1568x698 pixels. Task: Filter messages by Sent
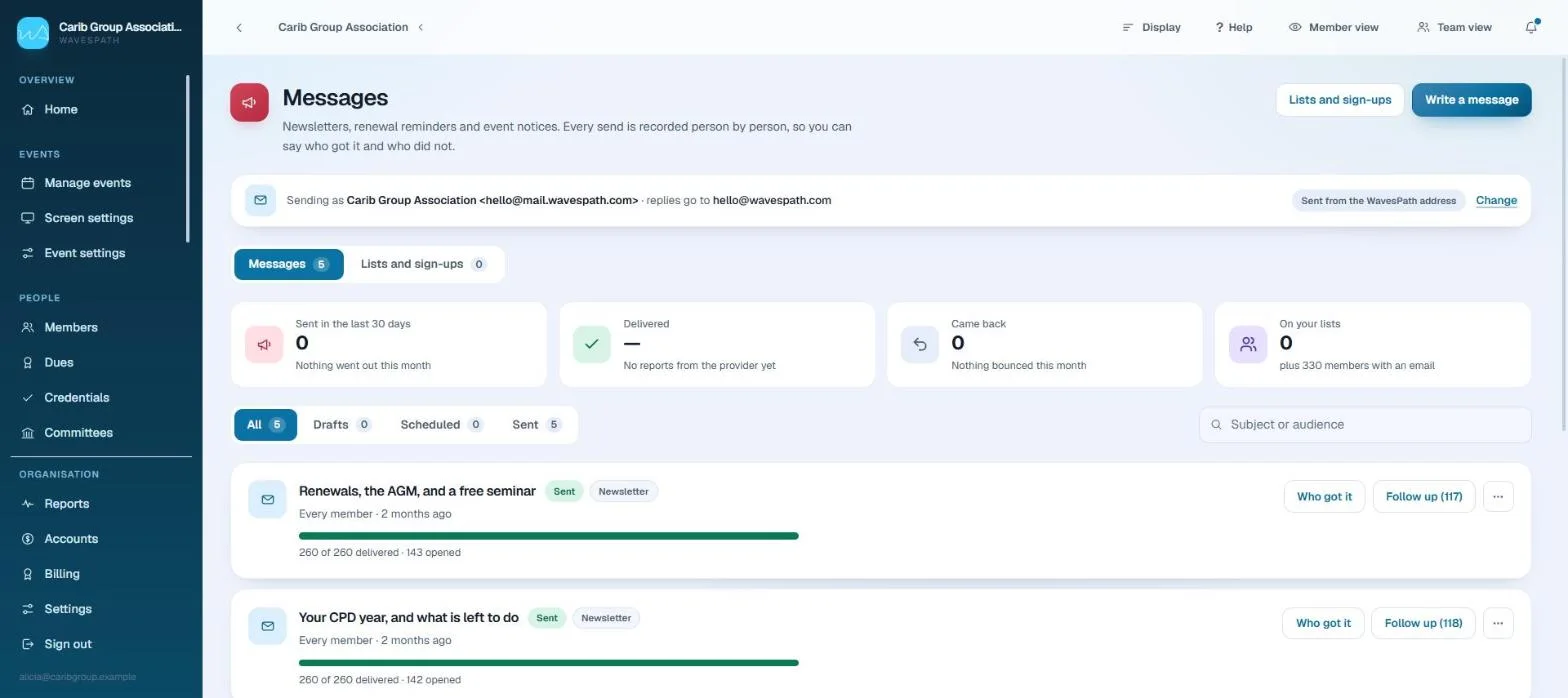tap(537, 424)
